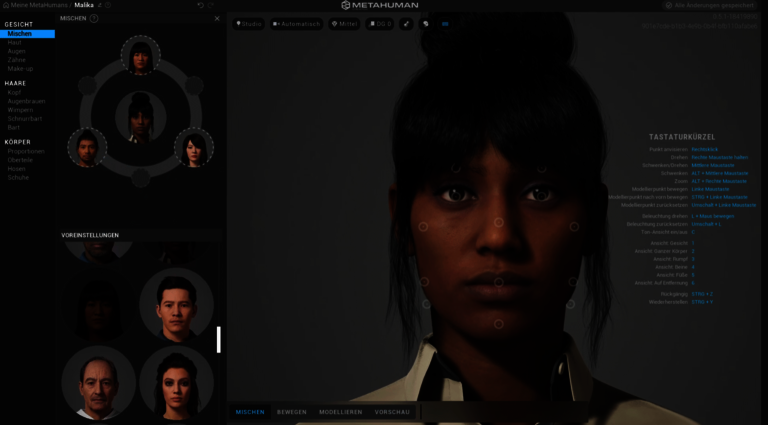
Task: Redo the change with the redo arrow
Action: (x=211, y=5)
